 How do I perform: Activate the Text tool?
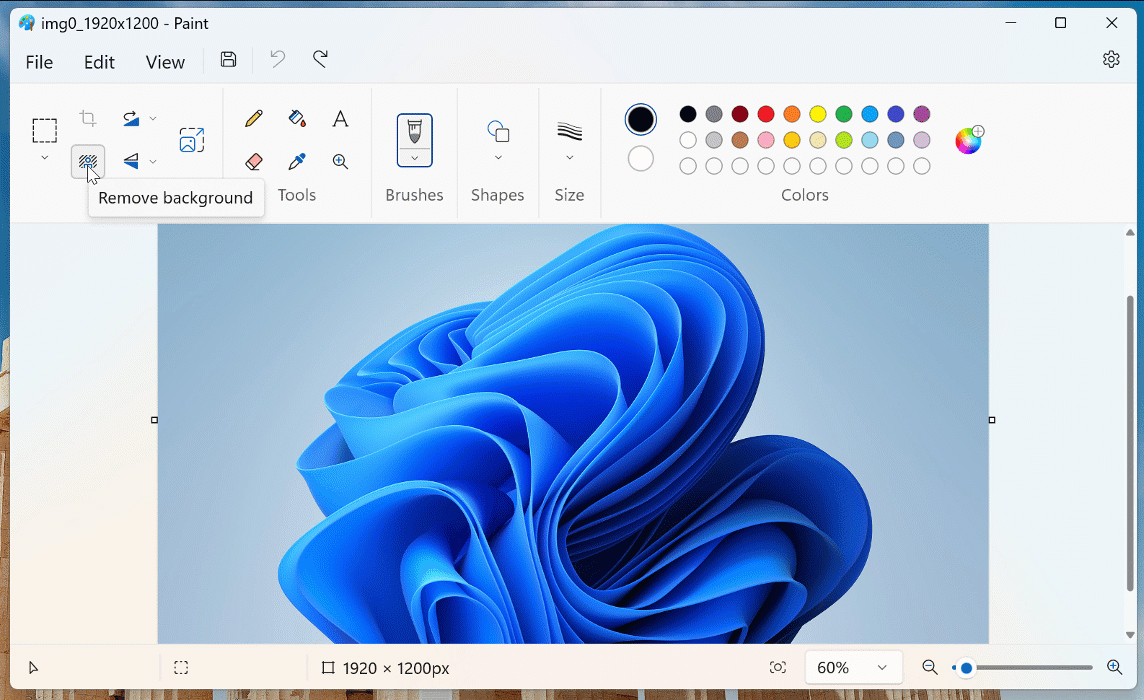tap(340, 119)
